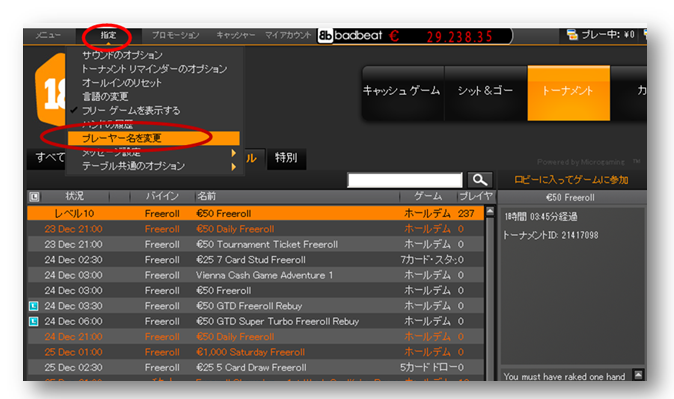
Task: Click the tournament list scroll-up arrow
Action: (x=490, y=211)
